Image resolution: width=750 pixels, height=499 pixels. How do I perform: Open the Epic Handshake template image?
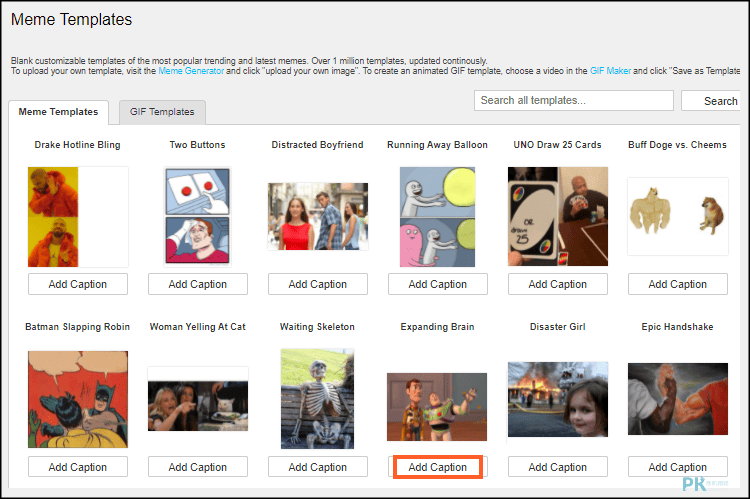tap(678, 399)
